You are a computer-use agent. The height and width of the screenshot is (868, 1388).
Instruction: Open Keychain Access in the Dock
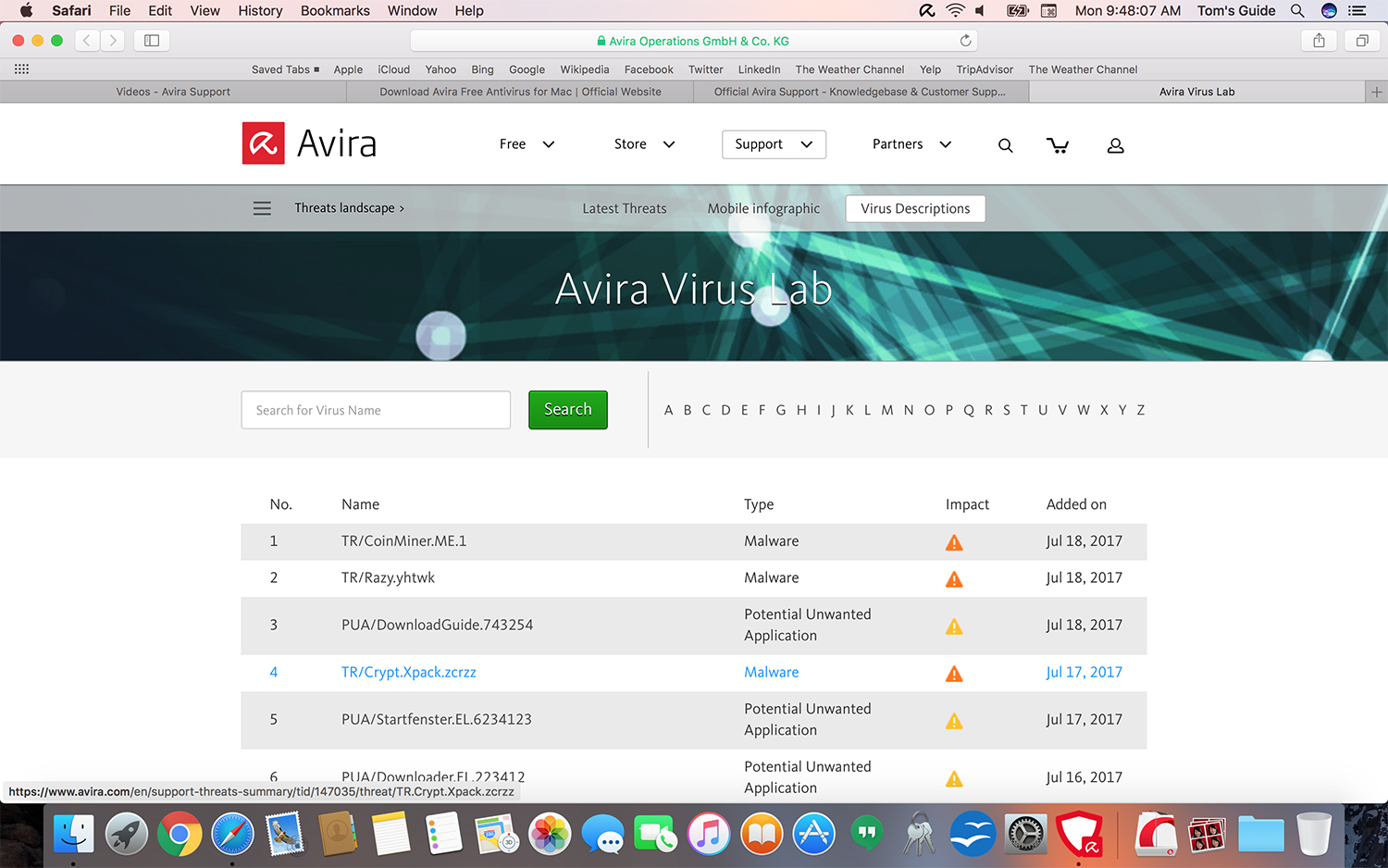pos(920,835)
